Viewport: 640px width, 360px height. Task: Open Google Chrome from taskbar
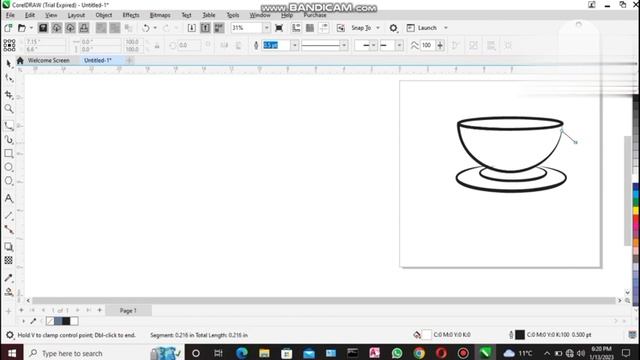419,353
